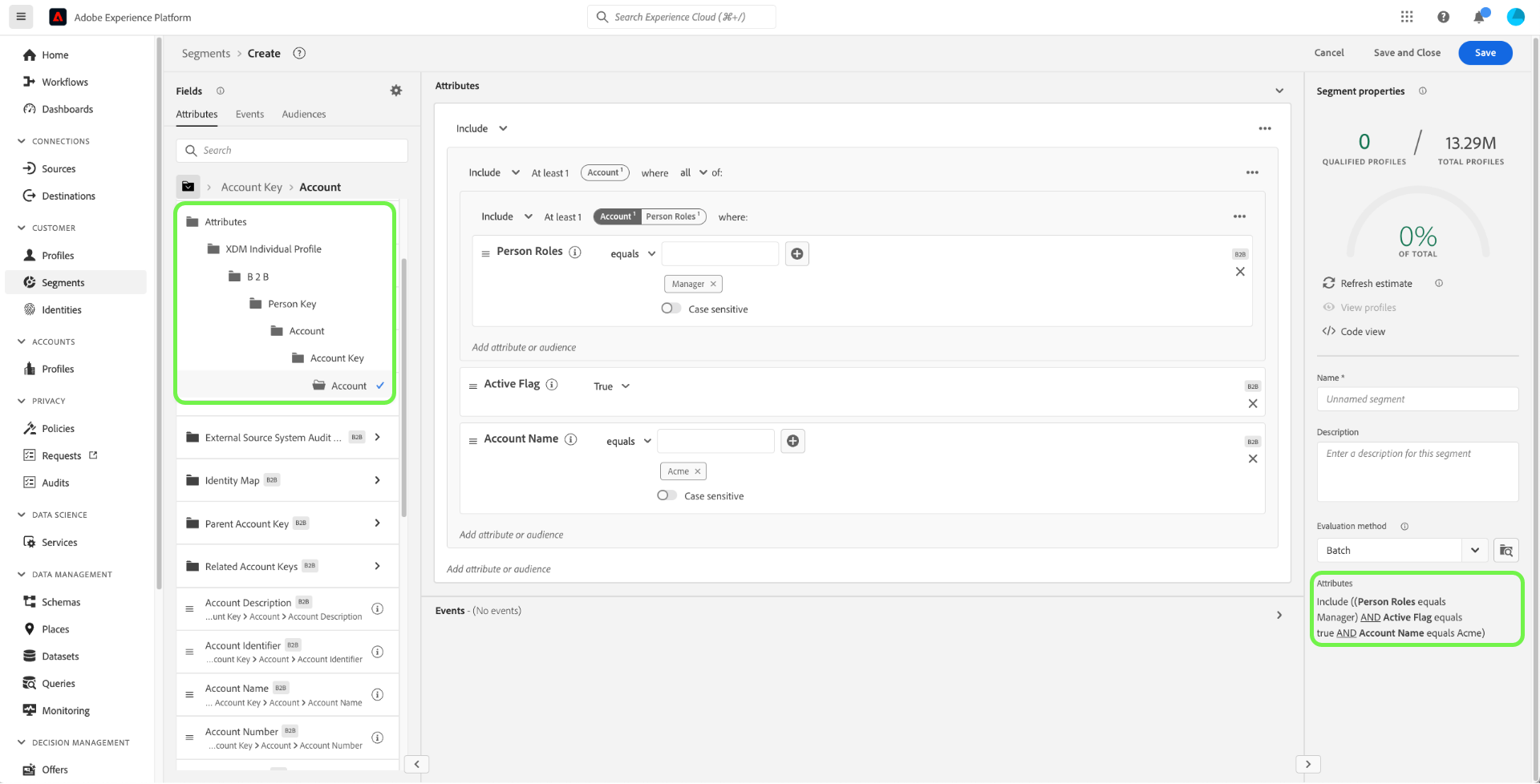Remove the Acme value tag
1540x784 pixels.
pos(698,471)
